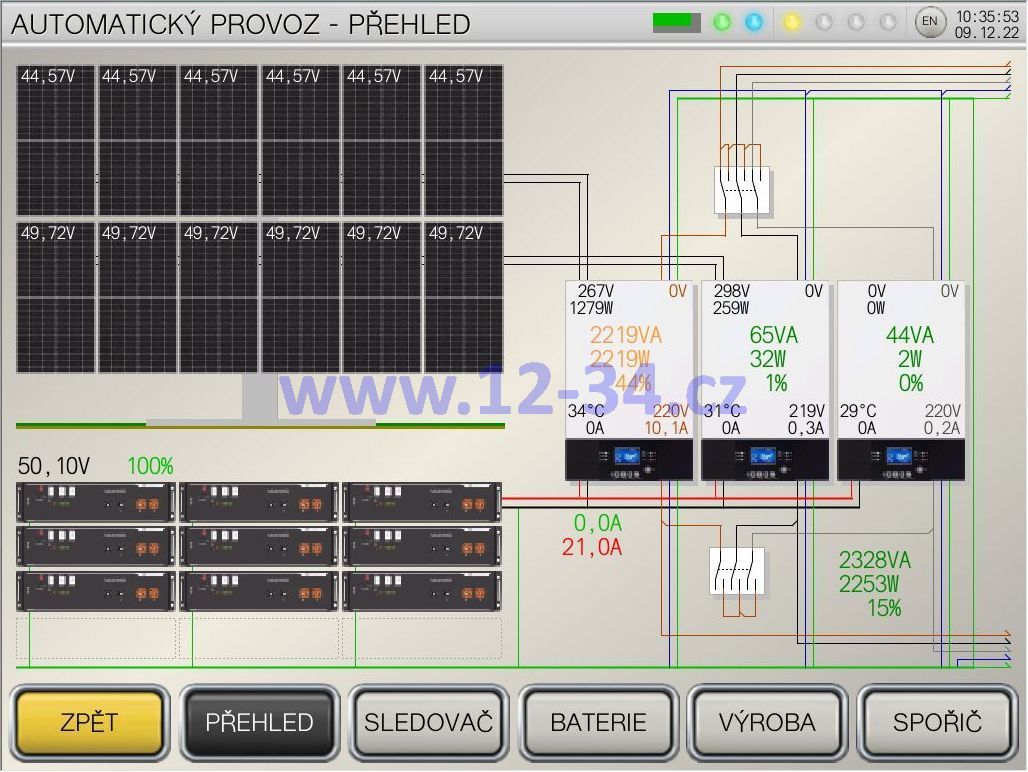
Task: Click the green signal bar in header
Action: (x=676, y=22)
